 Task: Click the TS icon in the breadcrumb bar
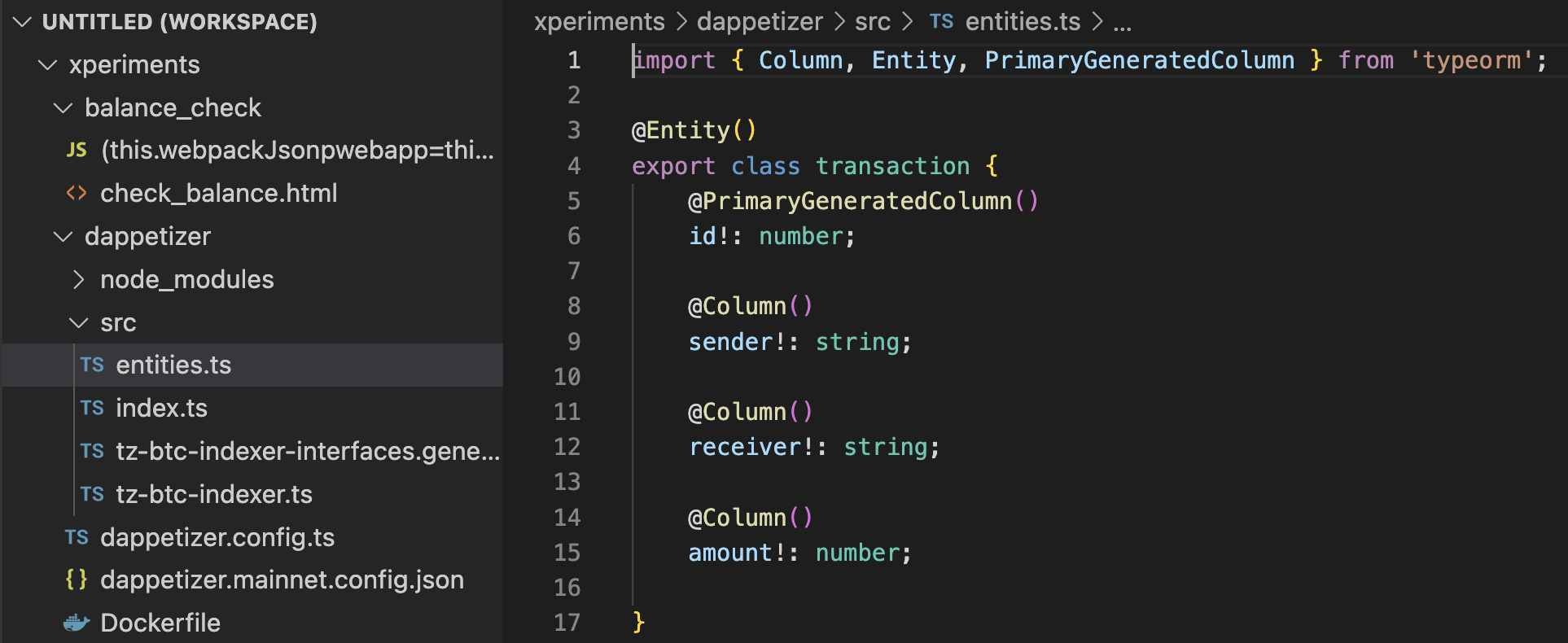[941, 22]
